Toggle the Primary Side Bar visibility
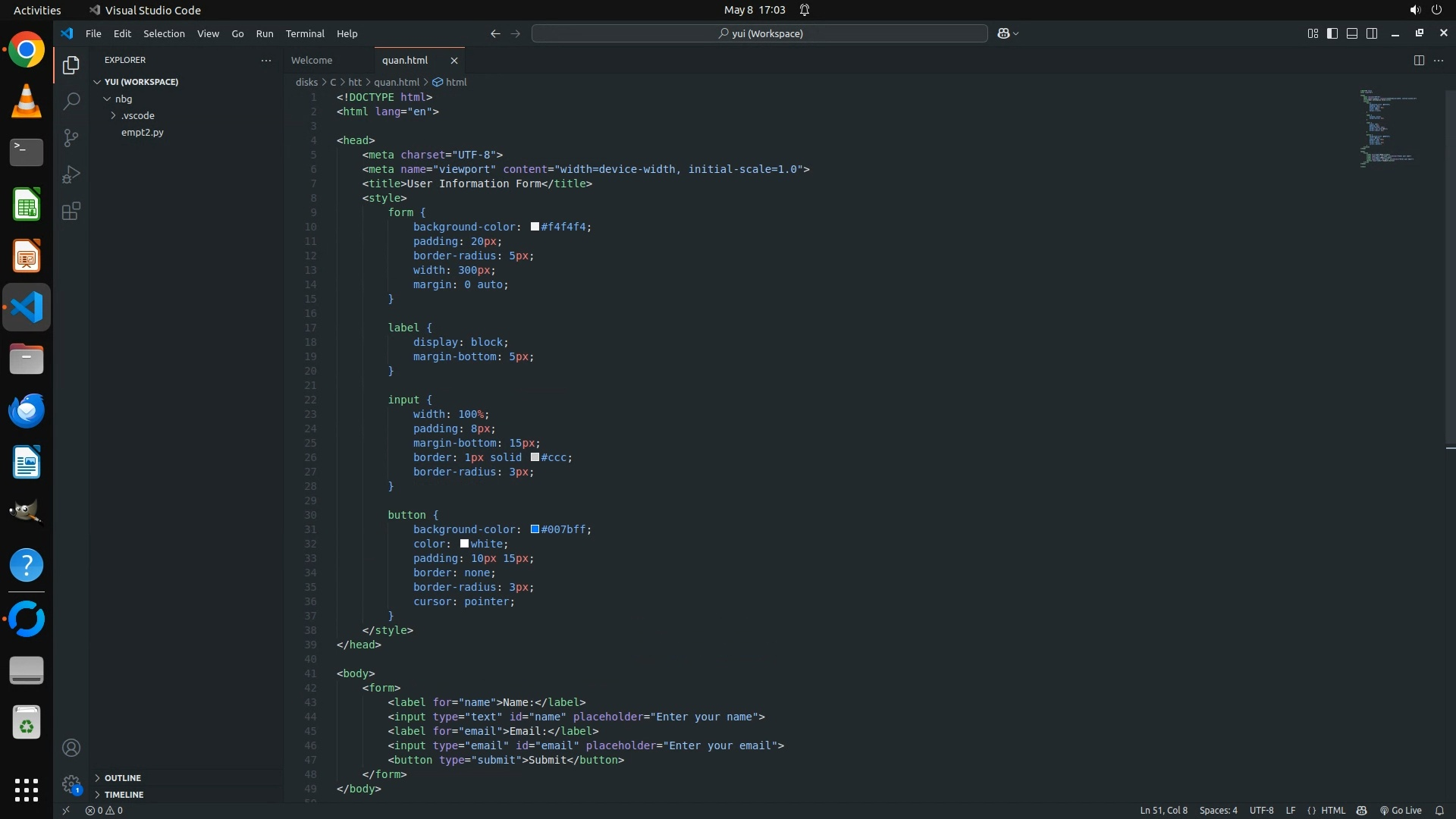This screenshot has width=1456, height=819. 1332,33
